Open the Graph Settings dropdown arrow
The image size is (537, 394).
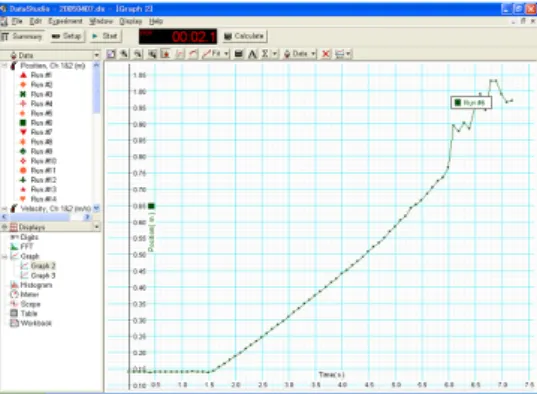tap(348, 54)
